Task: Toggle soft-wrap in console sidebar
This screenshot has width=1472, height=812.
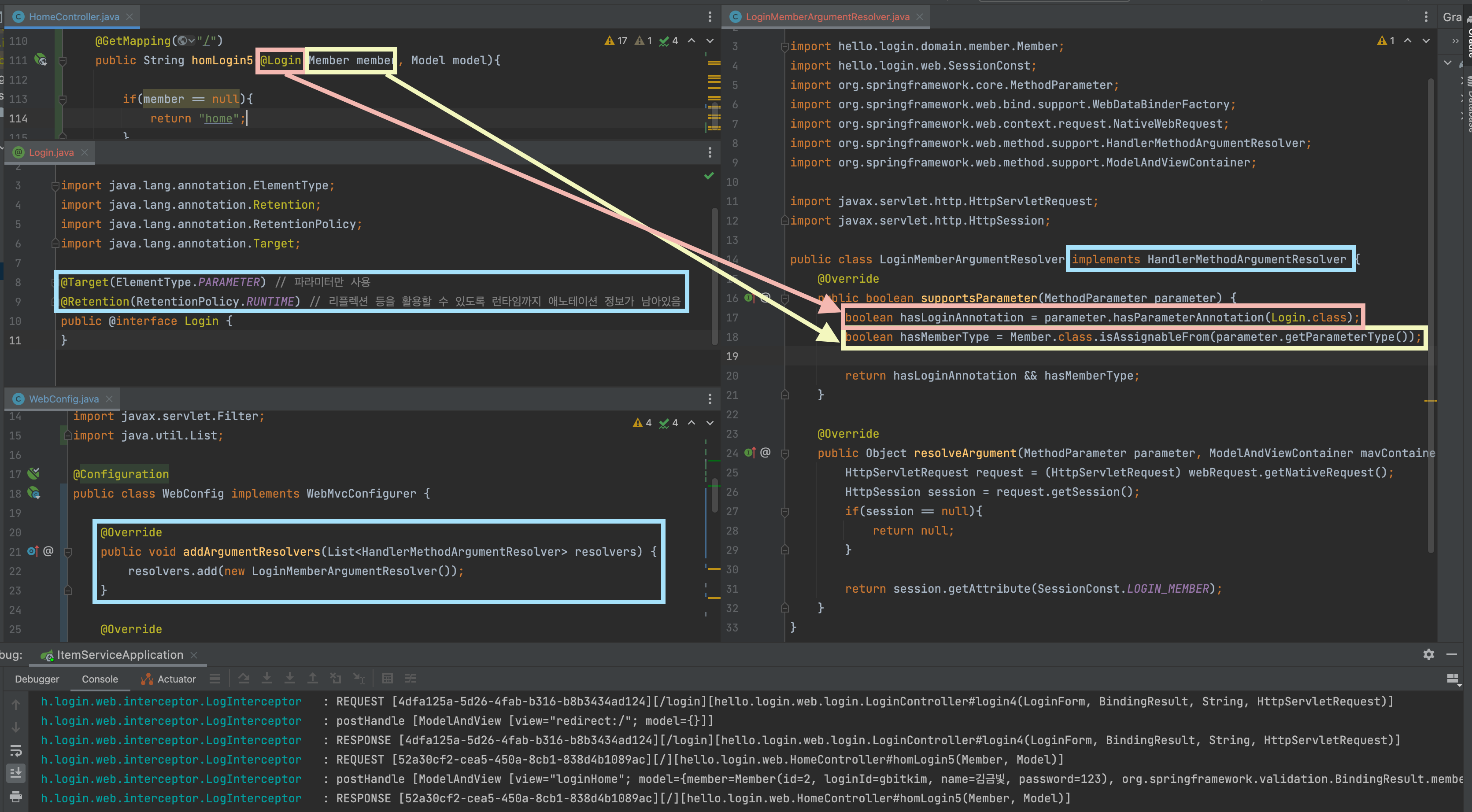Action: pyautogui.click(x=15, y=750)
